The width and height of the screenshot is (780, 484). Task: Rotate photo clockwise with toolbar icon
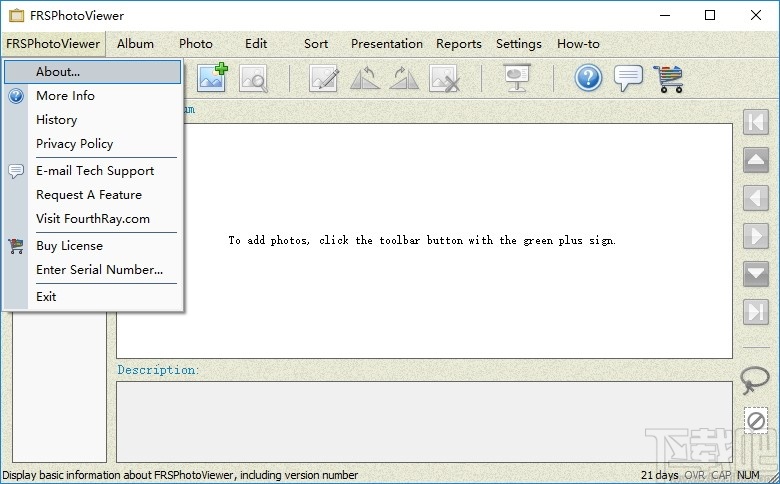tap(404, 79)
